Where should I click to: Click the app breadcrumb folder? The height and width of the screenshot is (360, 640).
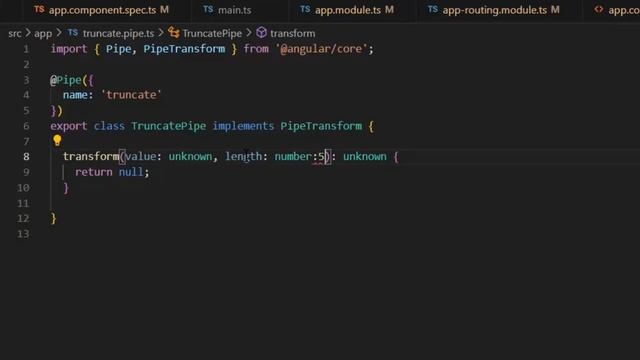(43, 33)
